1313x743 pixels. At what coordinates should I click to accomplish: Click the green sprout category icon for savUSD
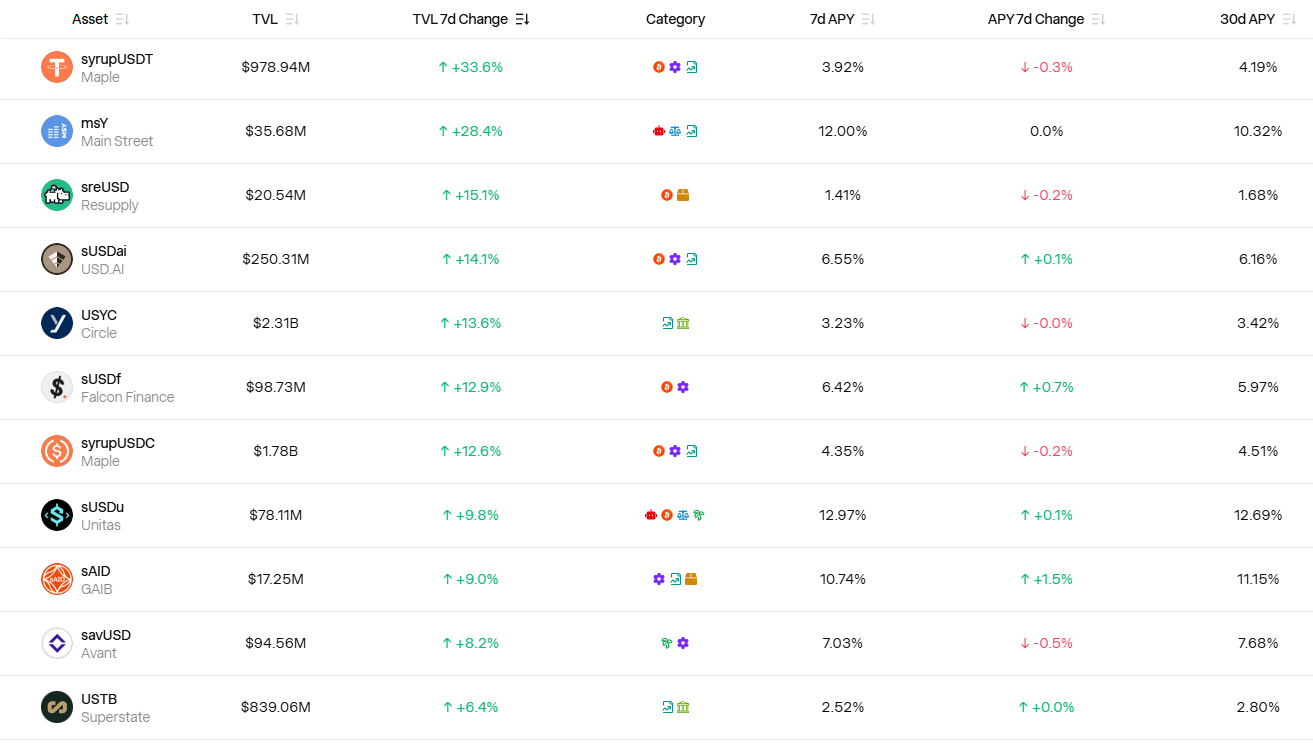(x=667, y=643)
